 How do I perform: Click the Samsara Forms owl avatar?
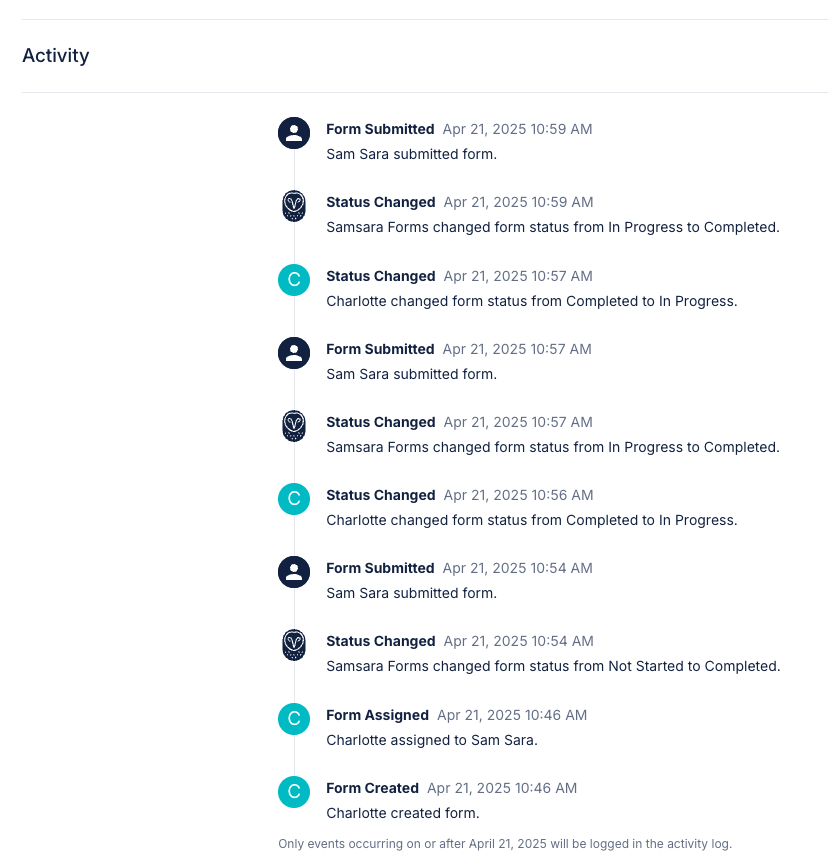293,206
